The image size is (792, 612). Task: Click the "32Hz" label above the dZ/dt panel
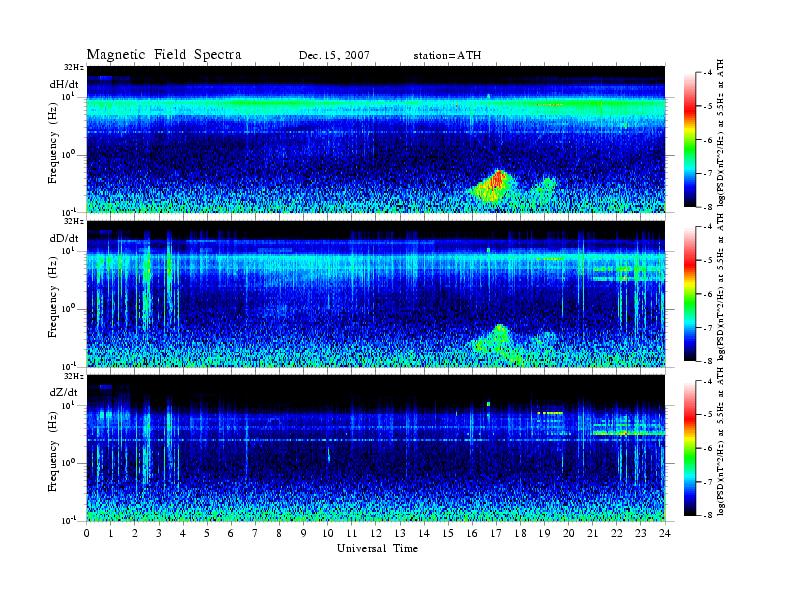coord(74,376)
